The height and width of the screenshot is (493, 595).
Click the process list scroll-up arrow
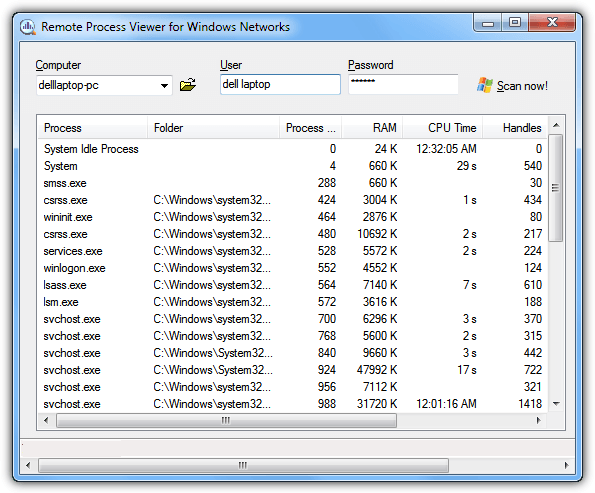(556, 125)
